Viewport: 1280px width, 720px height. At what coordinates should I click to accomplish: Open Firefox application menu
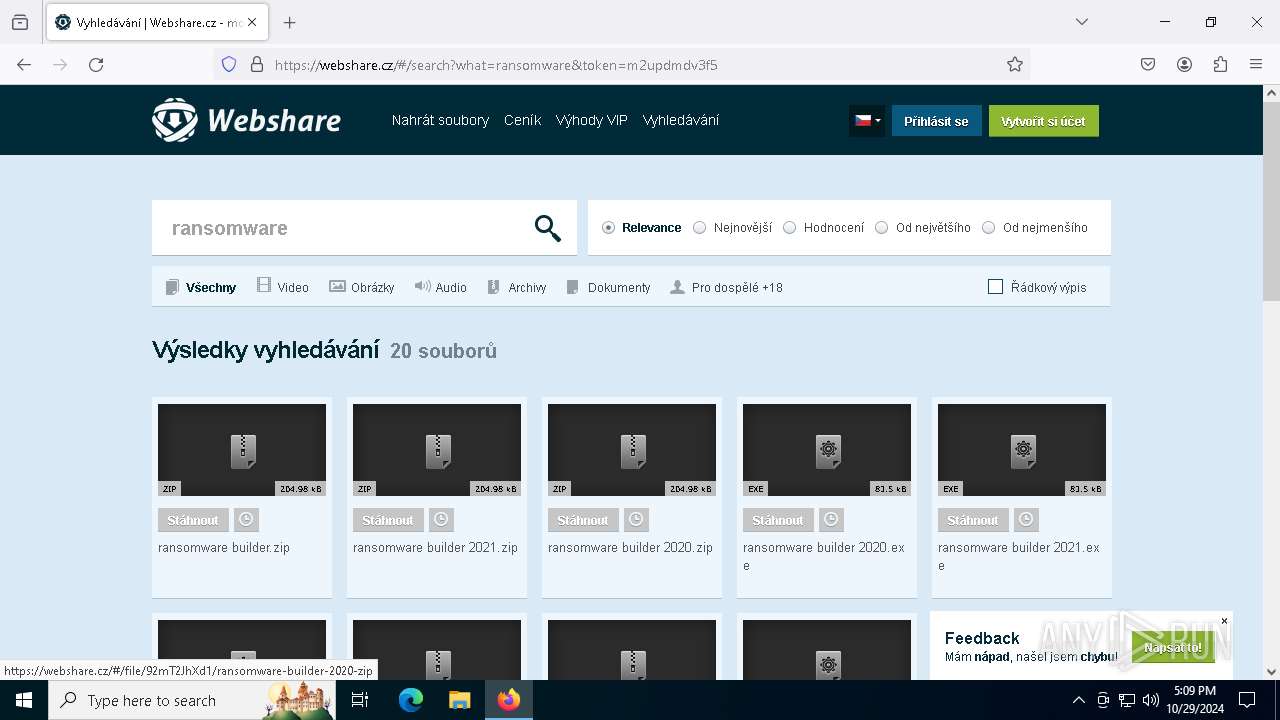pos(1256,65)
